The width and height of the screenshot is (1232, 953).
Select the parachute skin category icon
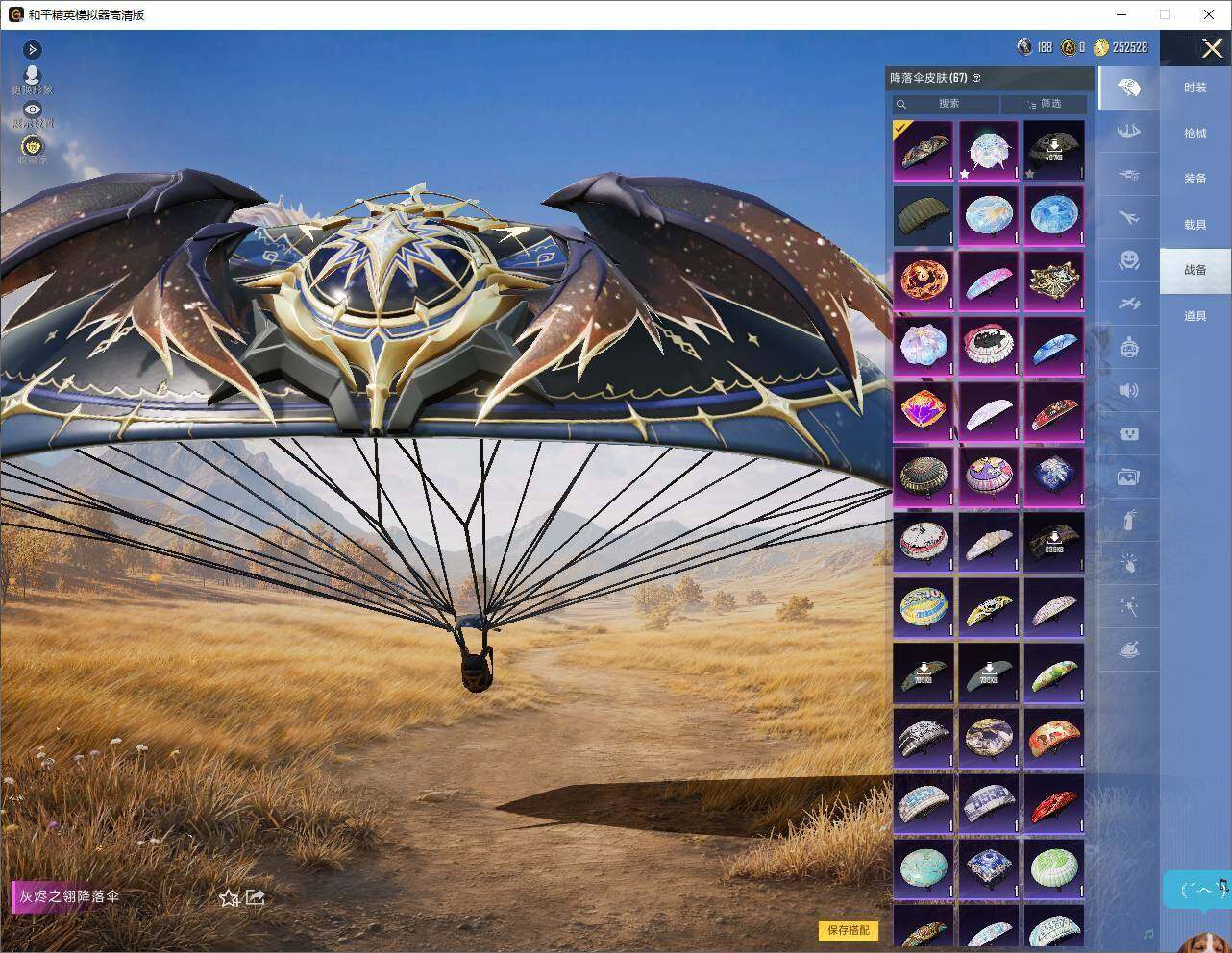1128,88
